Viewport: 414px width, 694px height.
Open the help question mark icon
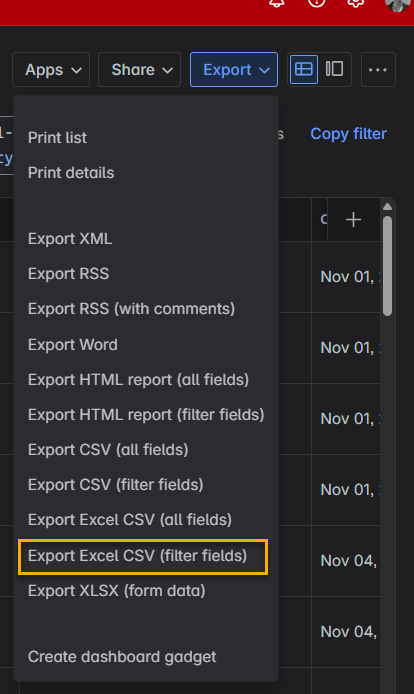[x=316, y=4]
